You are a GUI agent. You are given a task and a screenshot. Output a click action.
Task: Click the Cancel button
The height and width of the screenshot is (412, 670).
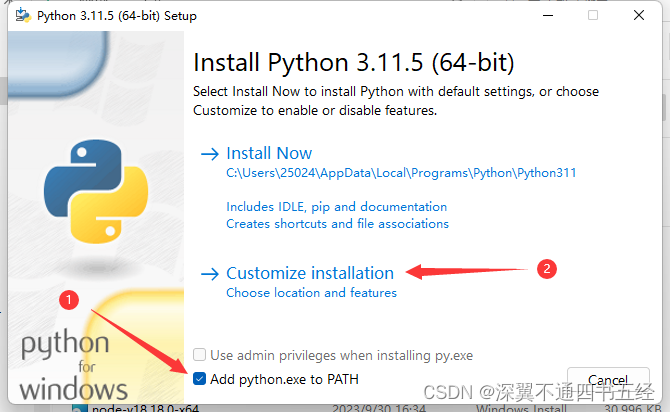pos(608,380)
